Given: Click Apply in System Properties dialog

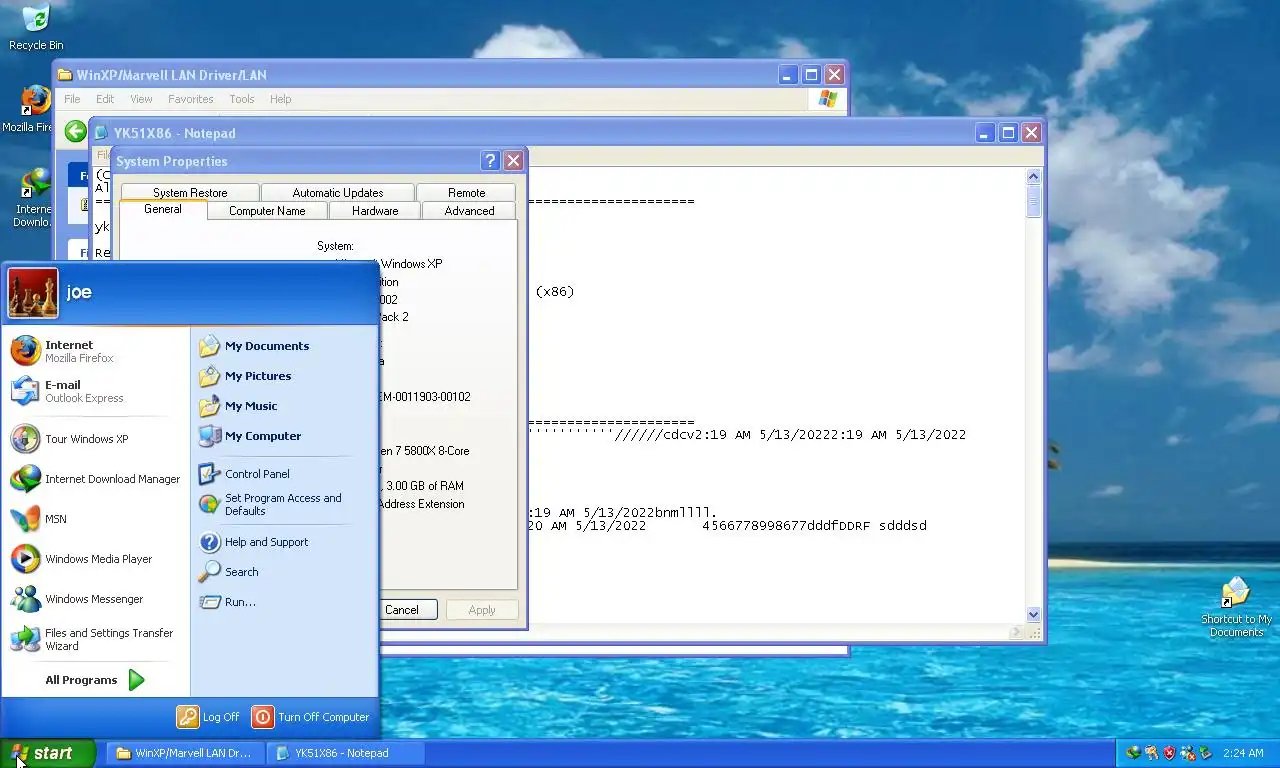Looking at the screenshot, I should tap(482, 610).
